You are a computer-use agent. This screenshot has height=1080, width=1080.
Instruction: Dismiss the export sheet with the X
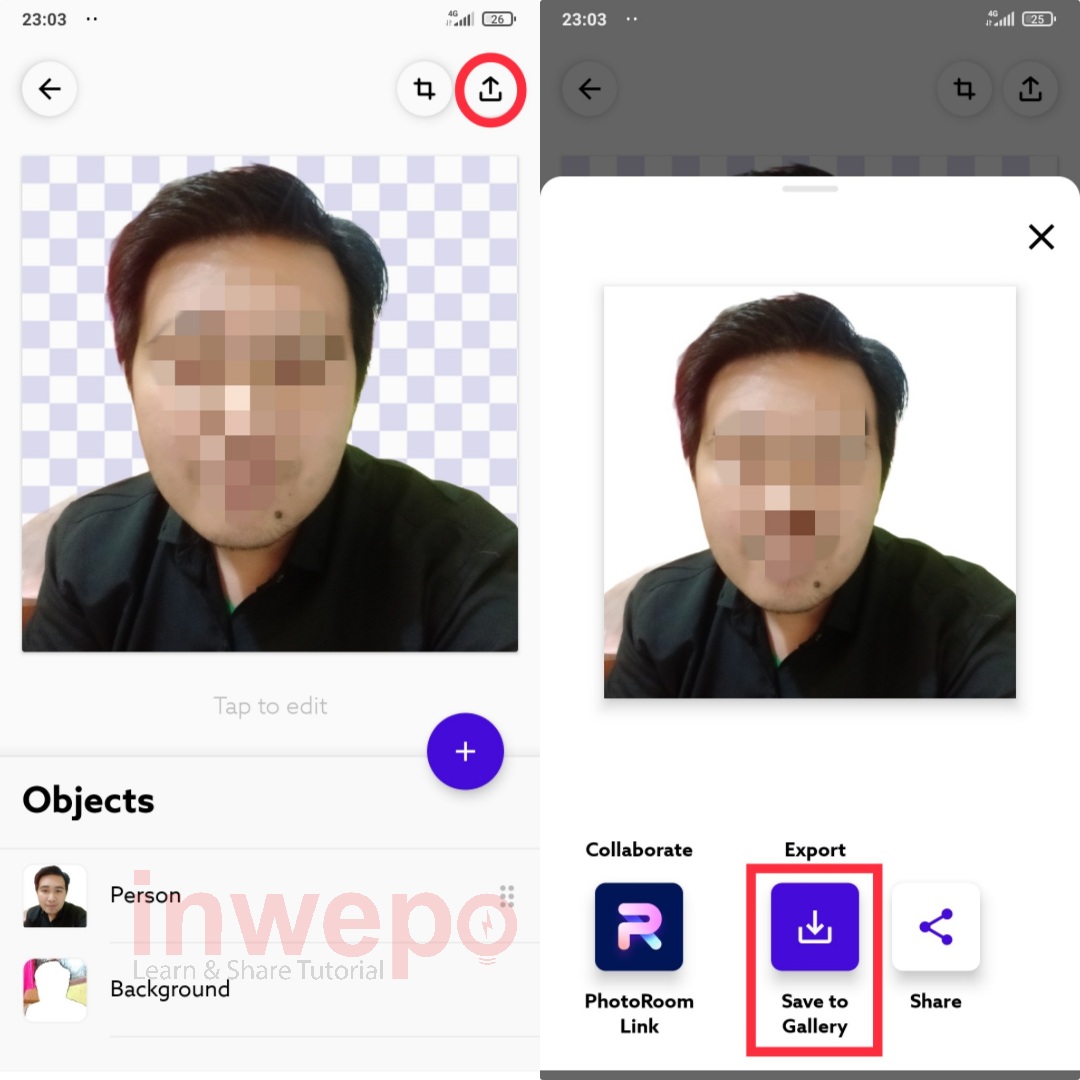pos(1041,237)
